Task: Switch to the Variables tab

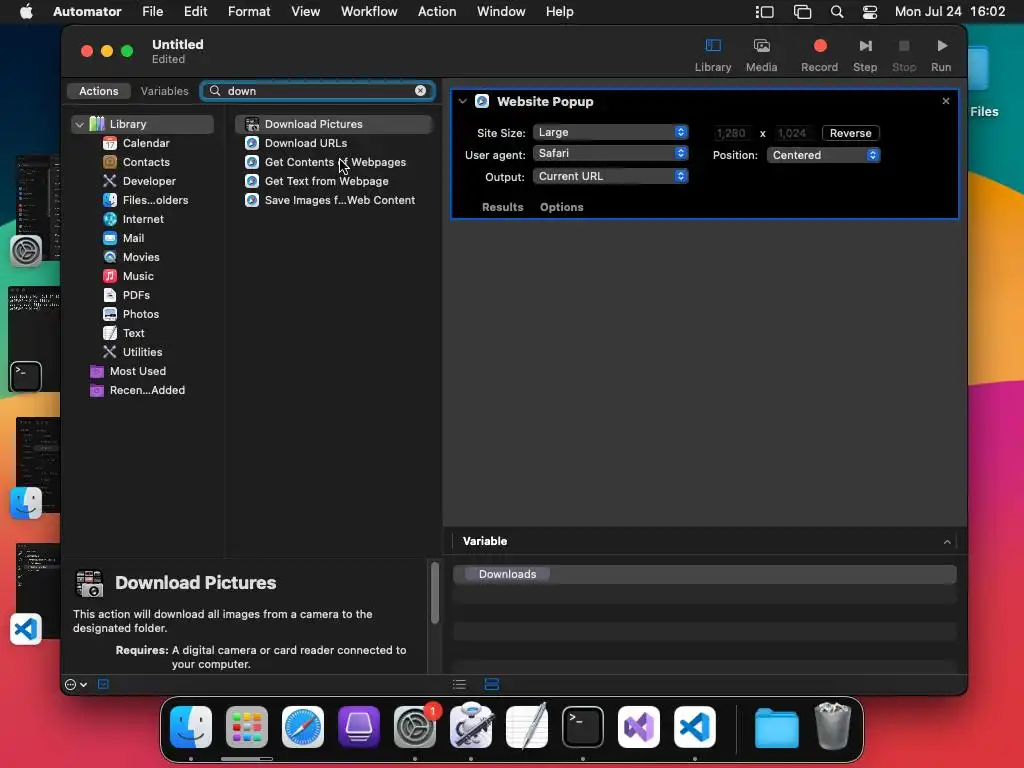Action: pos(165,91)
